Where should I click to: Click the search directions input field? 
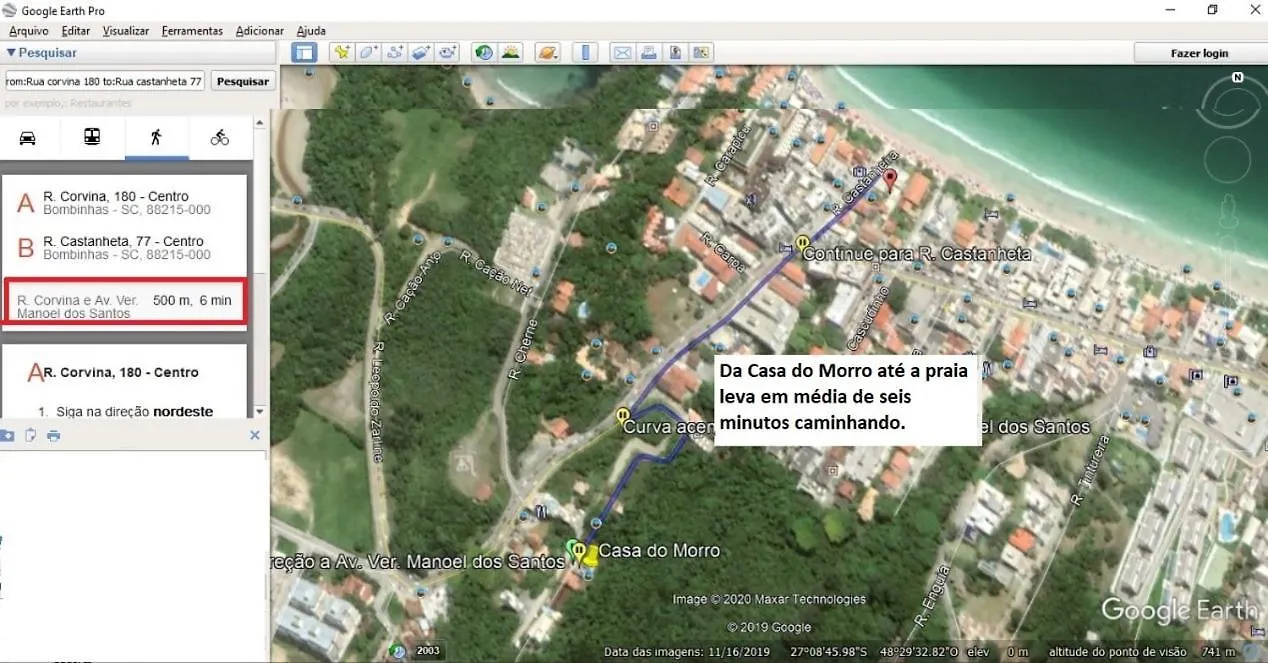pyautogui.click(x=104, y=81)
